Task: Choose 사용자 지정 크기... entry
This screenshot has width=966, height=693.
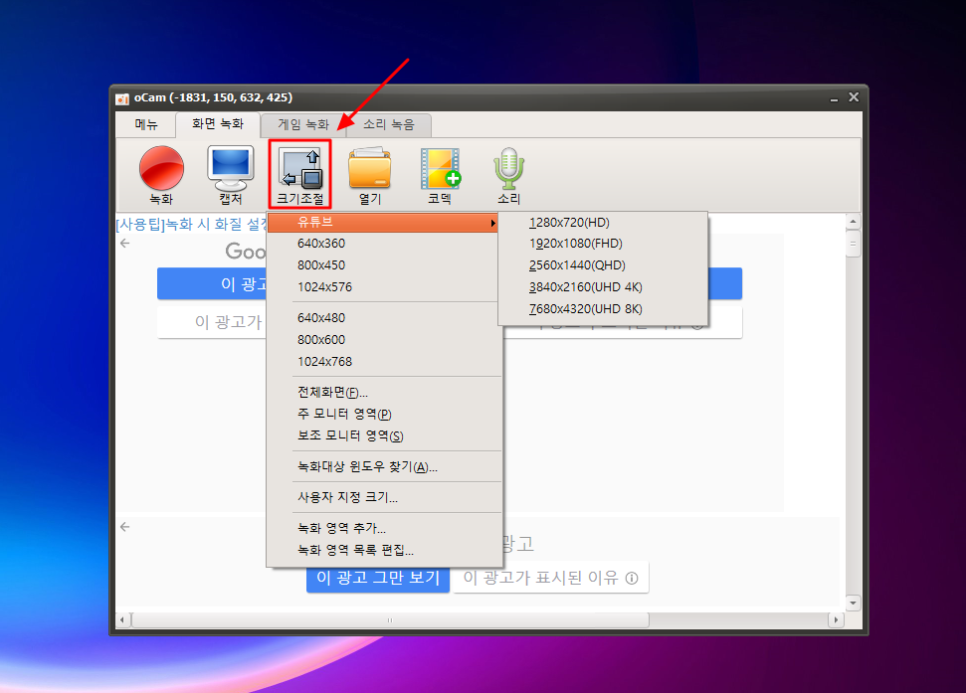Action: [x=384, y=497]
